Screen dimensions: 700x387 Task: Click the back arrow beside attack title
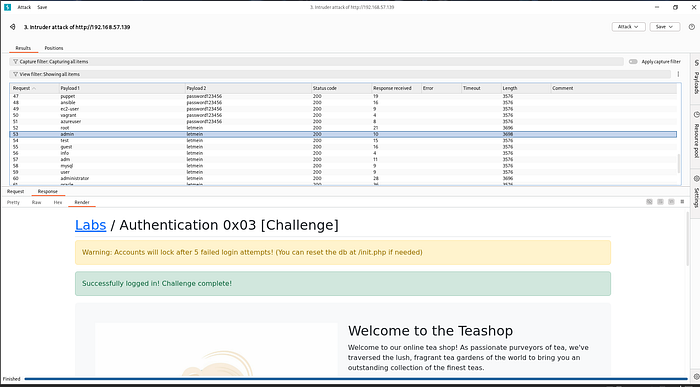[x=12, y=27]
